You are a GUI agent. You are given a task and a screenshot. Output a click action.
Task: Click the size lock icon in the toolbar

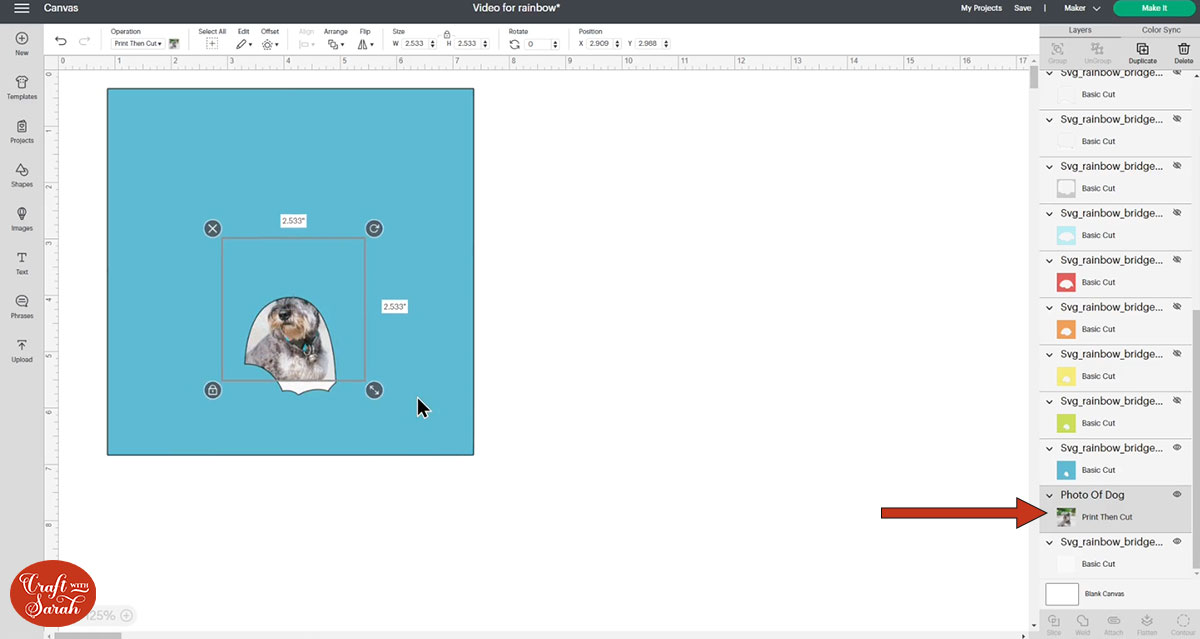(x=446, y=34)
